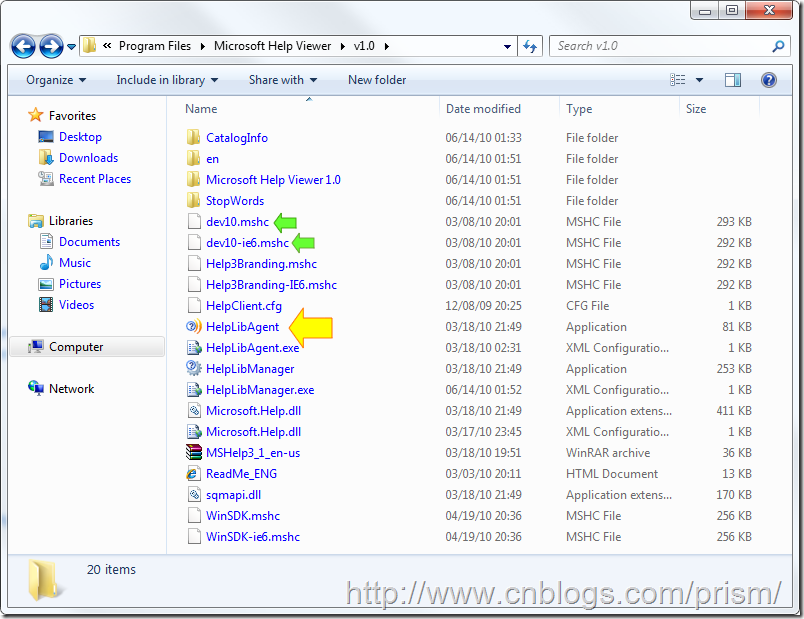Image resolution: width=804 pixels, height=619 pixels.
Task: Select Favorites in the navigation pane
Action: point(72,116)
